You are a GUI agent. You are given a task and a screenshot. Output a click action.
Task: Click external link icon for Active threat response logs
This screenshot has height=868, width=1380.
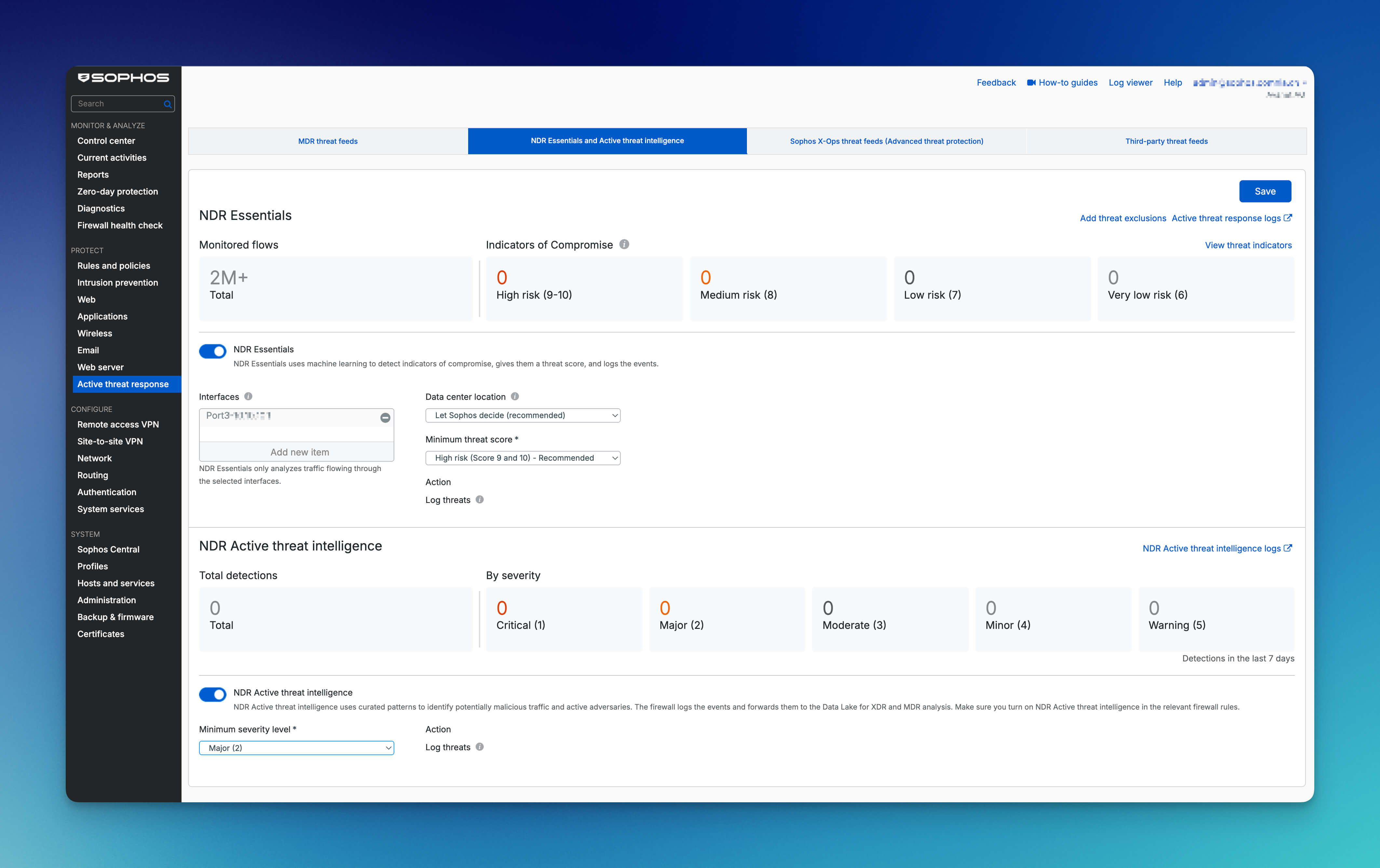[1288, 218]
